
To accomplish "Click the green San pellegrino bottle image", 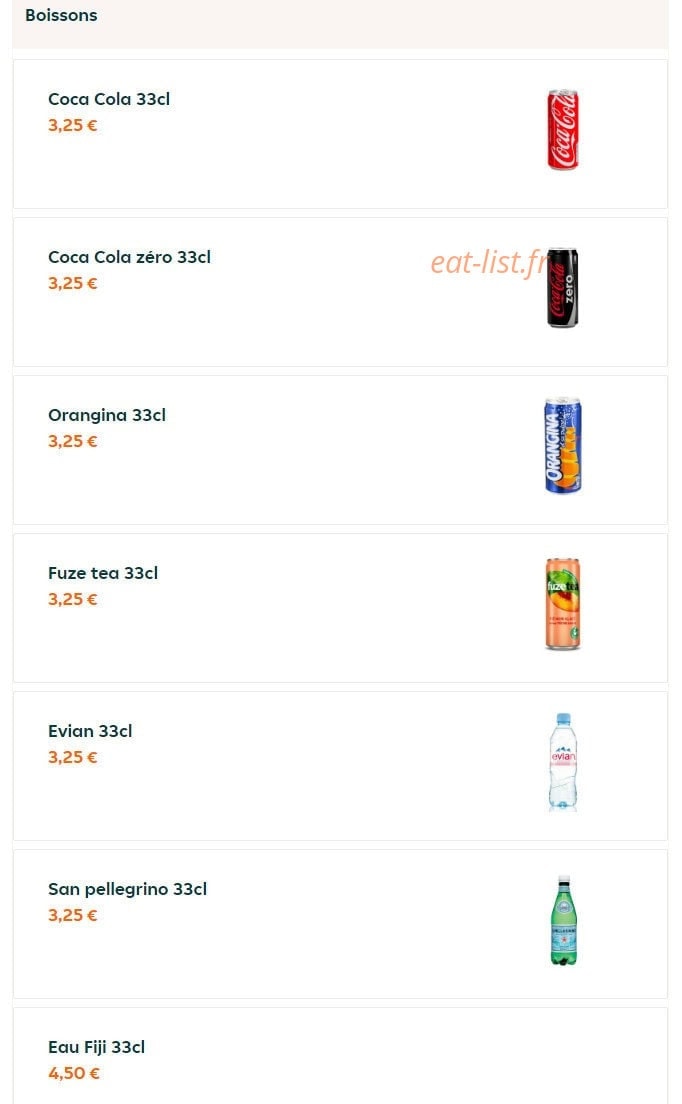I will [563, 920].
